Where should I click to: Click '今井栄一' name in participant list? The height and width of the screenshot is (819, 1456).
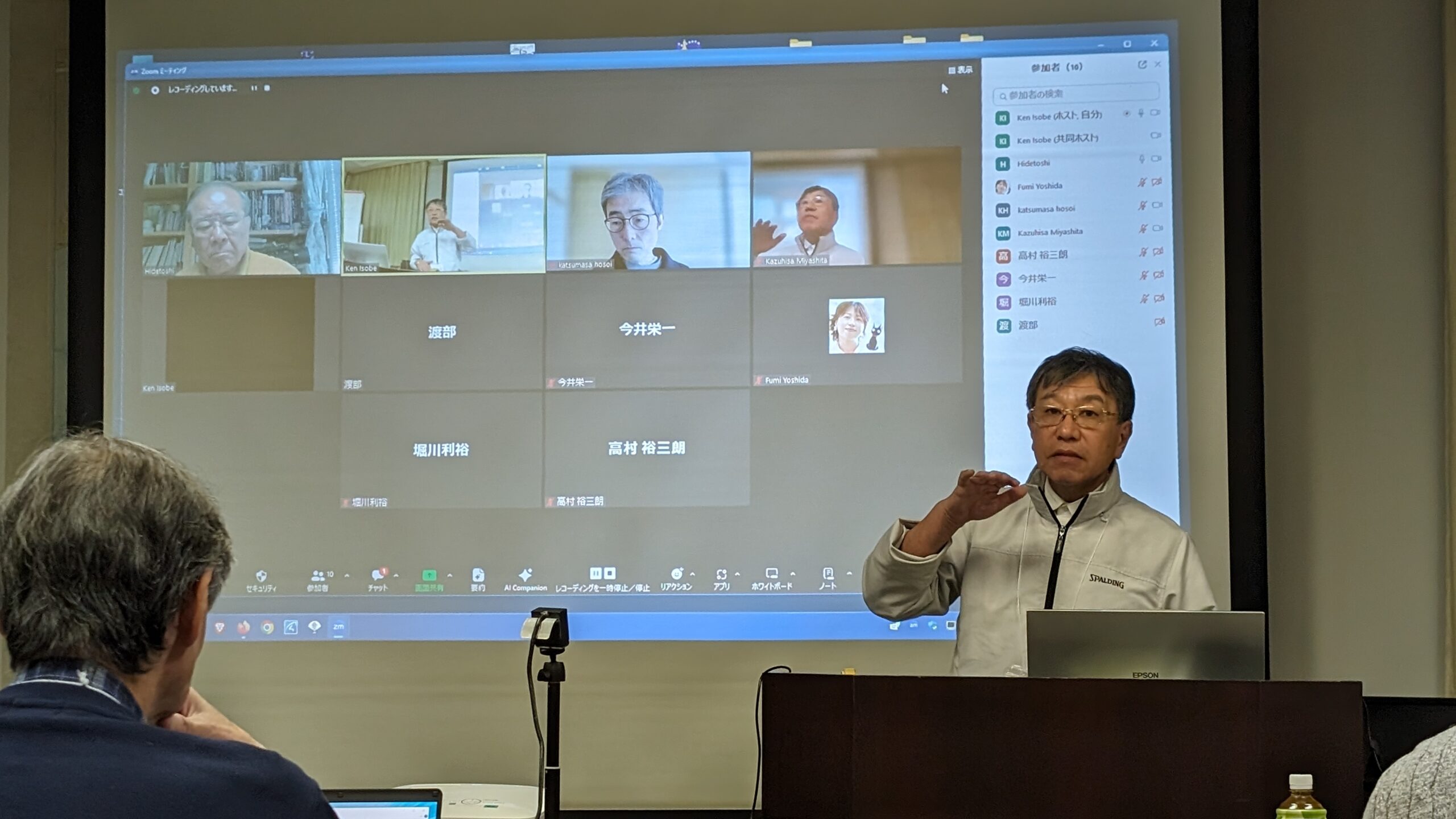1036,279
